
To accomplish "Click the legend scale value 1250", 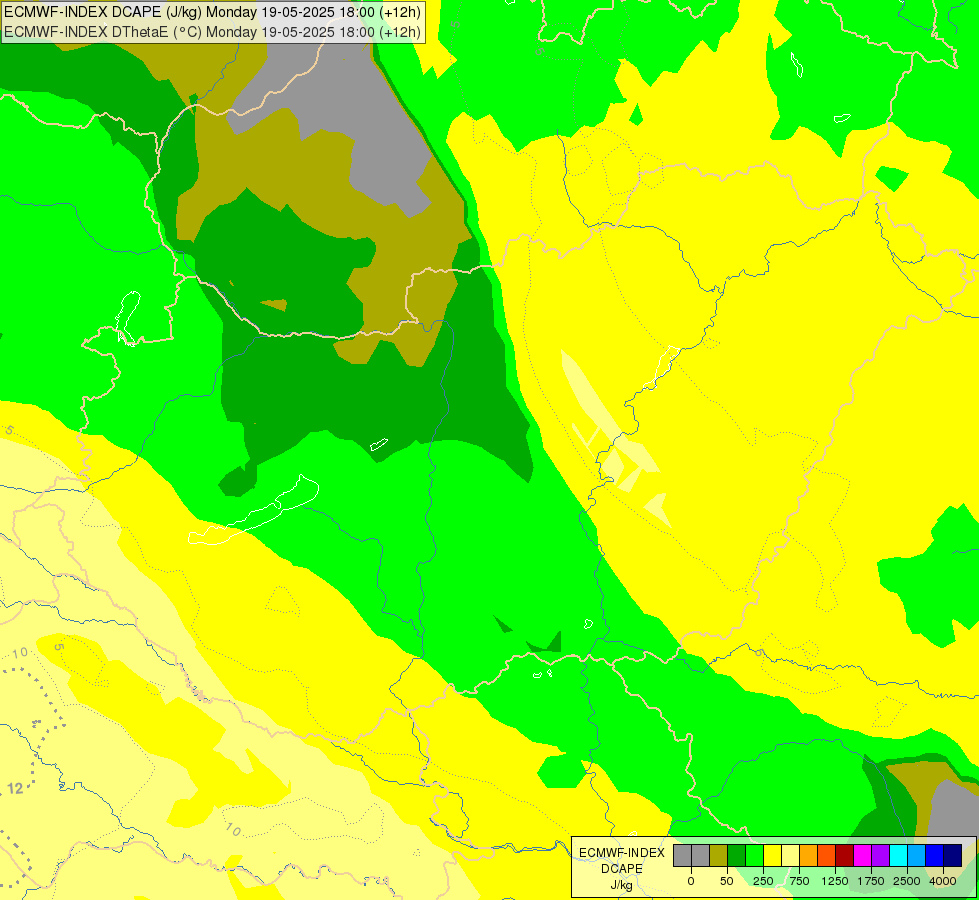I will click(835, 881).
